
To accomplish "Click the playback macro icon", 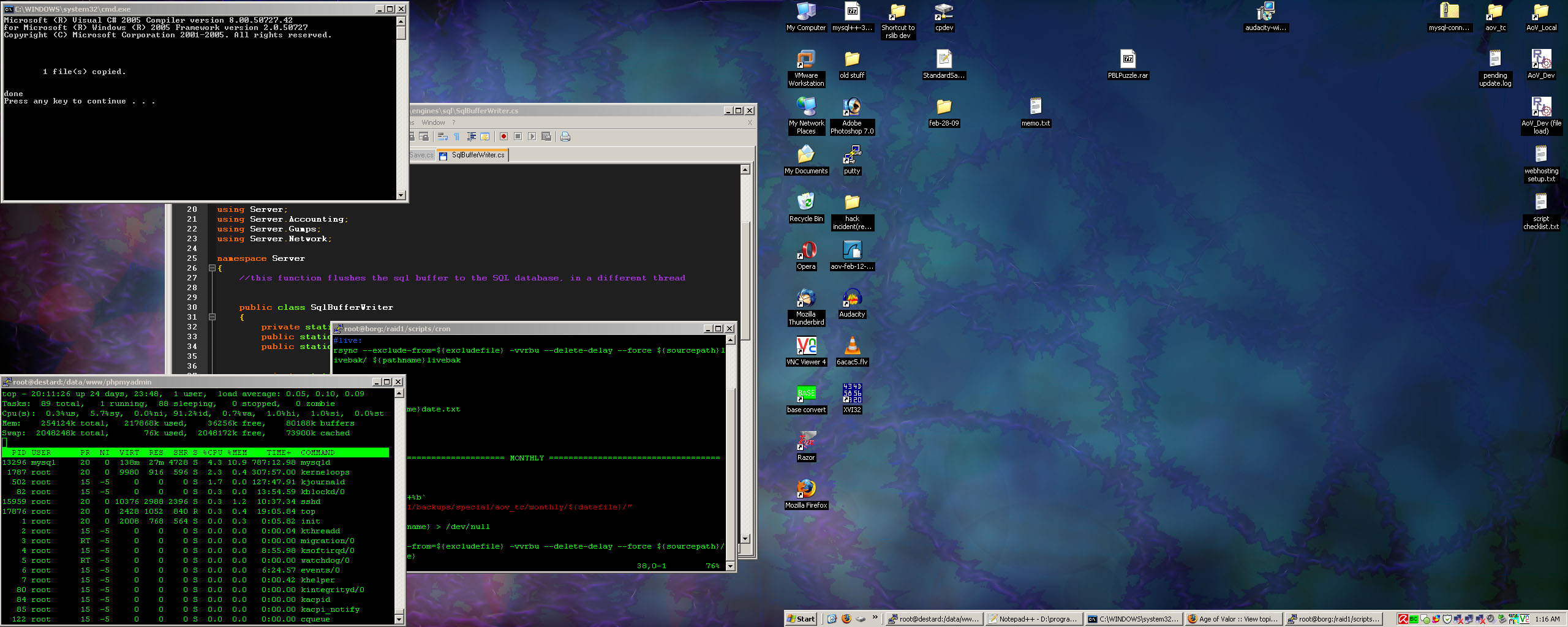I will (532, 137).
